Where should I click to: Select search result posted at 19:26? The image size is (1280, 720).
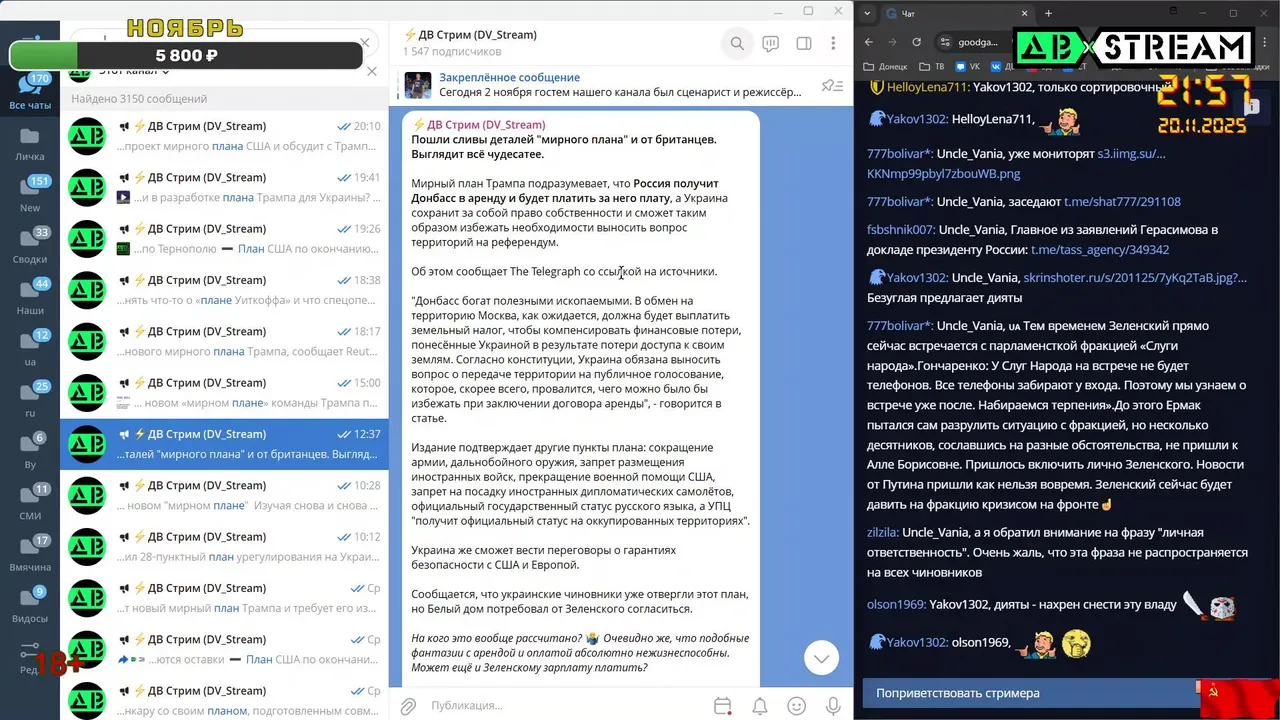click(x=224, y=238)
